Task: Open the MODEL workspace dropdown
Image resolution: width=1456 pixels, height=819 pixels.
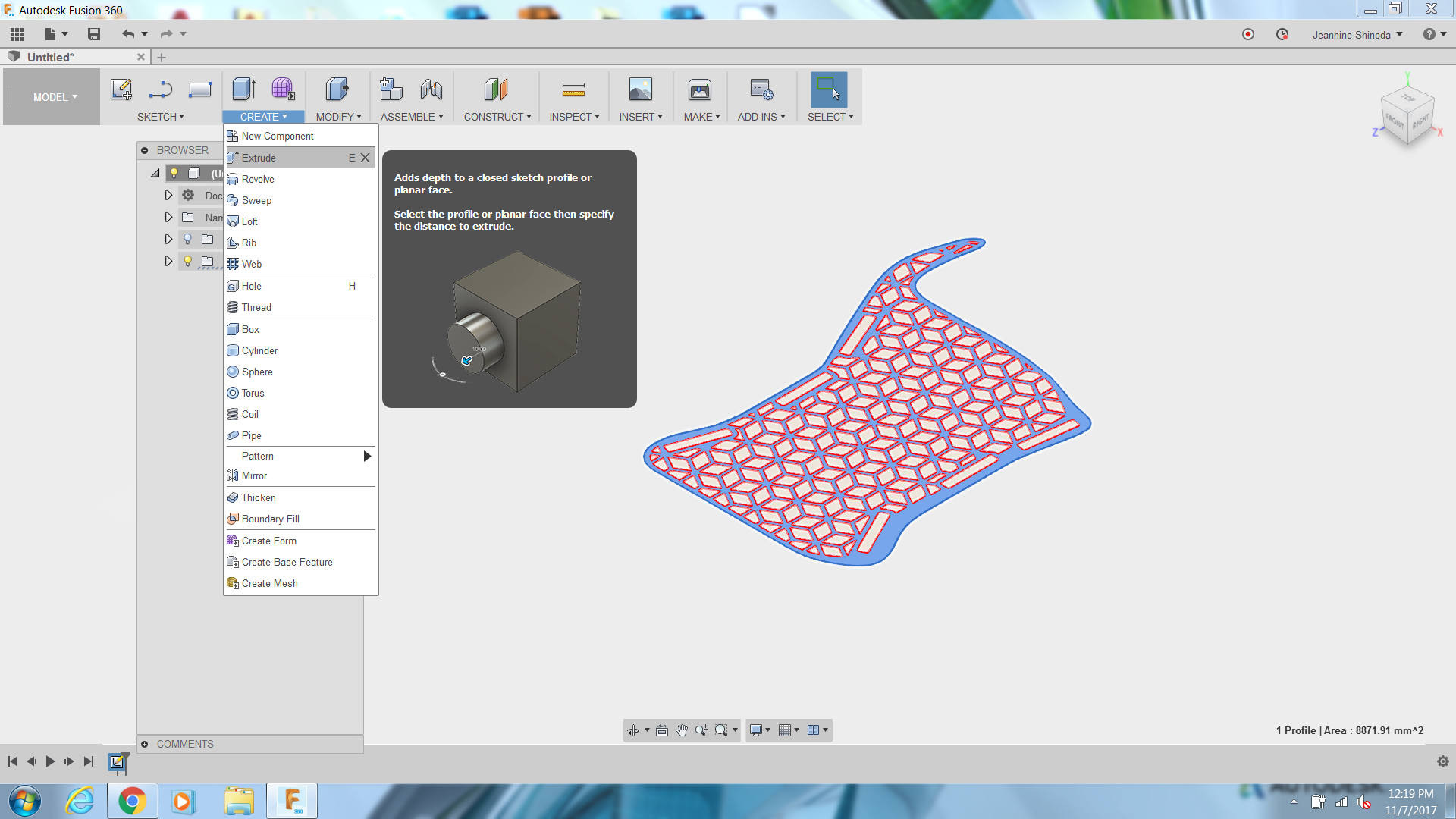Action: click(55, 97)
